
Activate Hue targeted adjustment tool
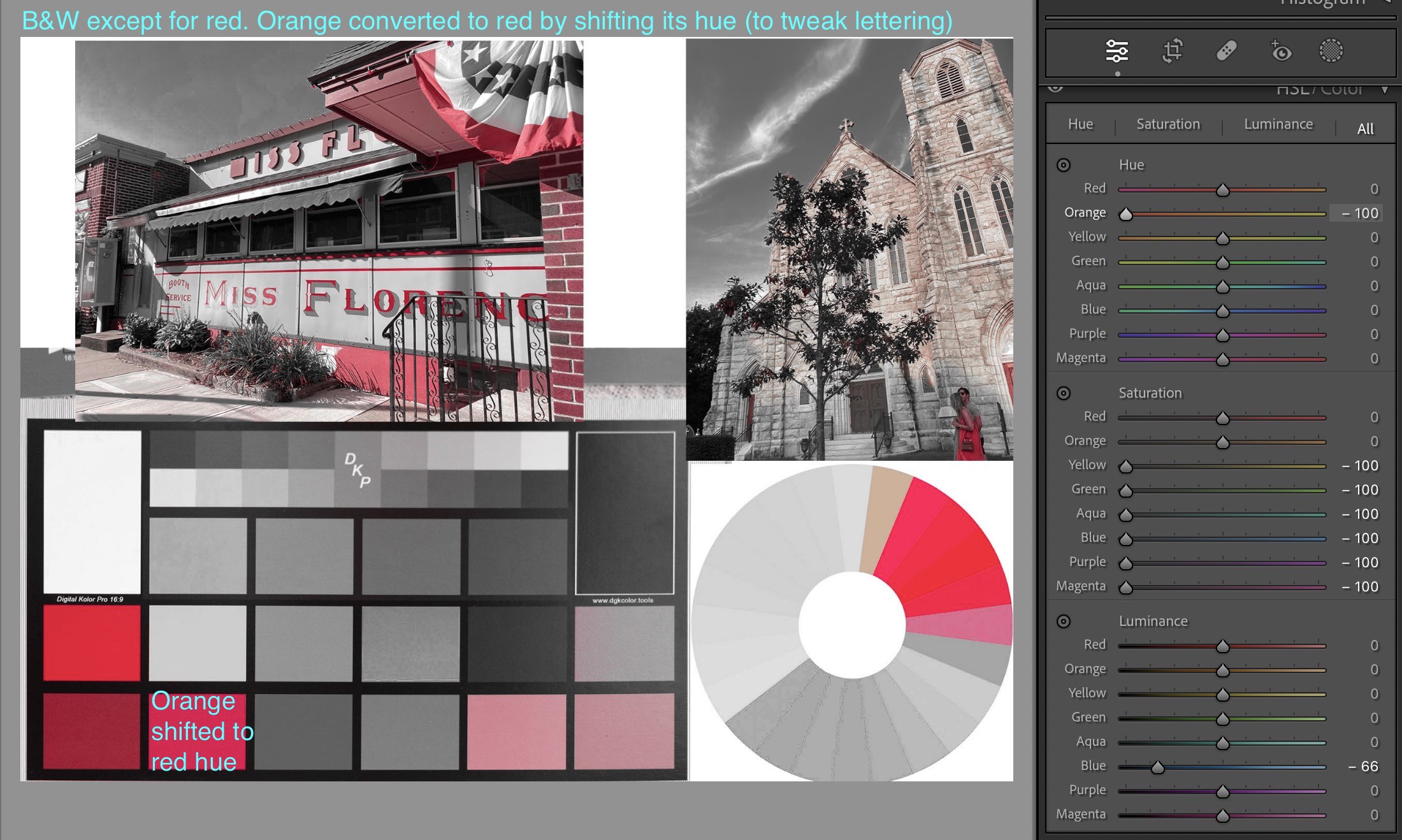point(1064,165)
